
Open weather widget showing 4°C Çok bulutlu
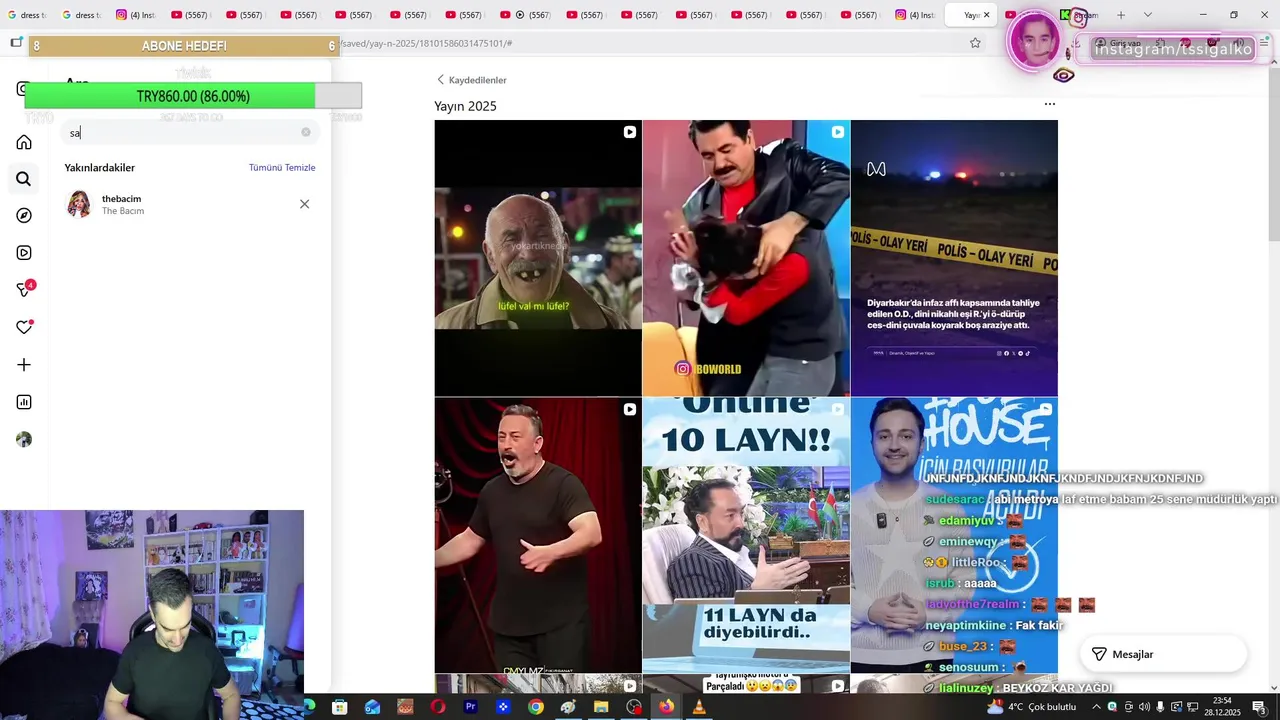click(1031, 707)
